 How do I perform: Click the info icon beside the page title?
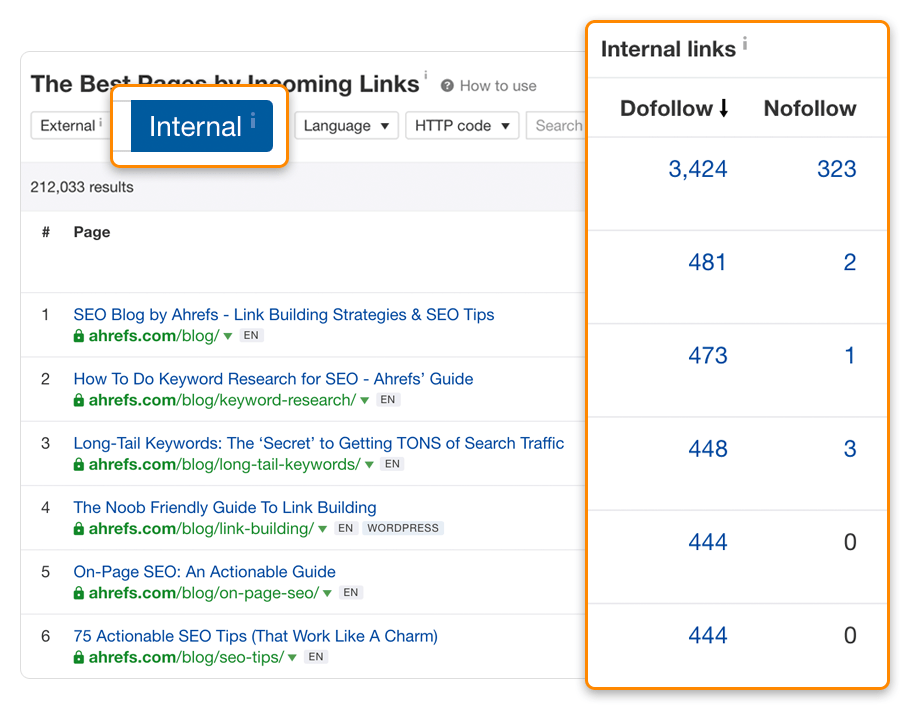pyautogui.click(x=424, y=73)
